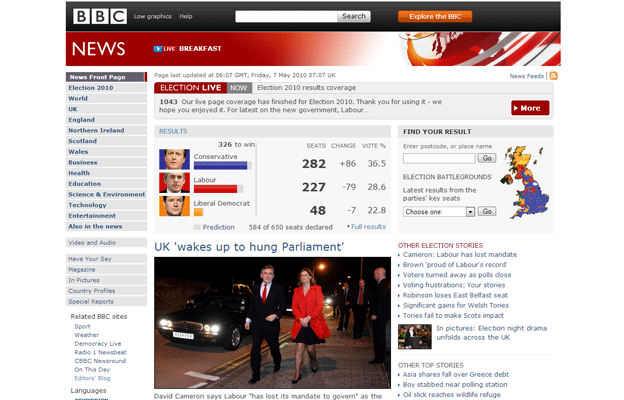Image resolution: width=624 pixels, height=400 pixels.
Task: Click the UK election results map
Action: [526, 180]
